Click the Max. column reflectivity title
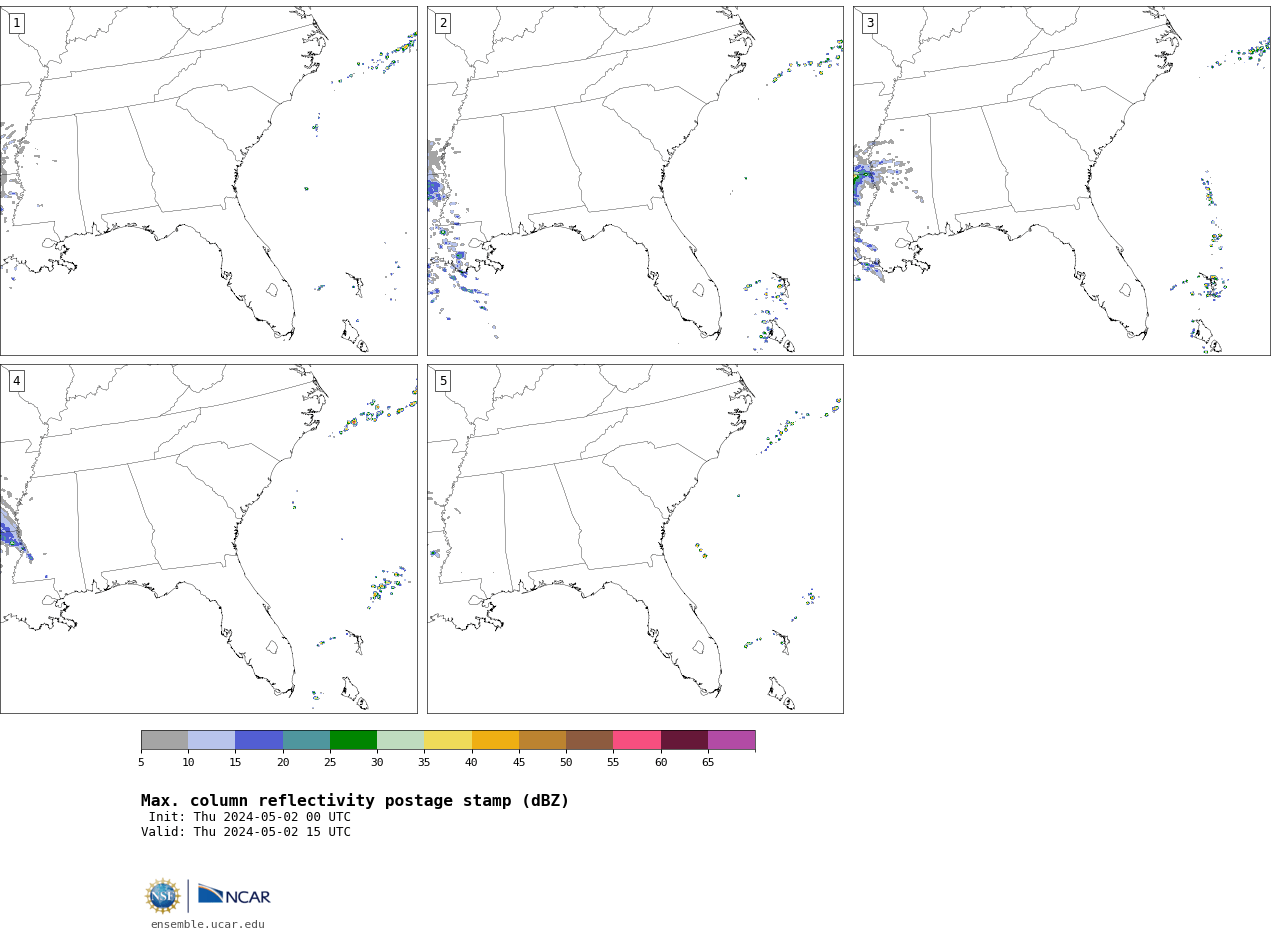This screenshot has width=1280, height=936. (355, 801)
